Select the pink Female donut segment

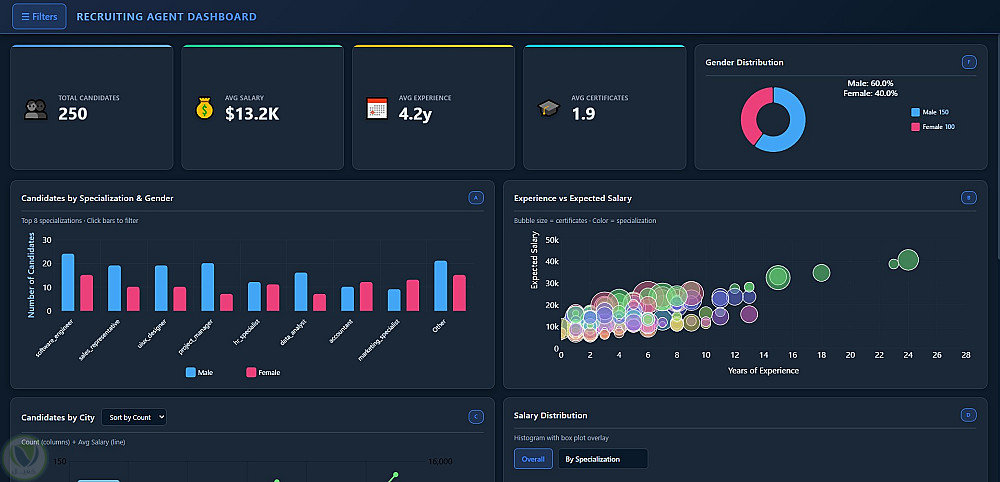pyautogui.click(x=751, y=115)
